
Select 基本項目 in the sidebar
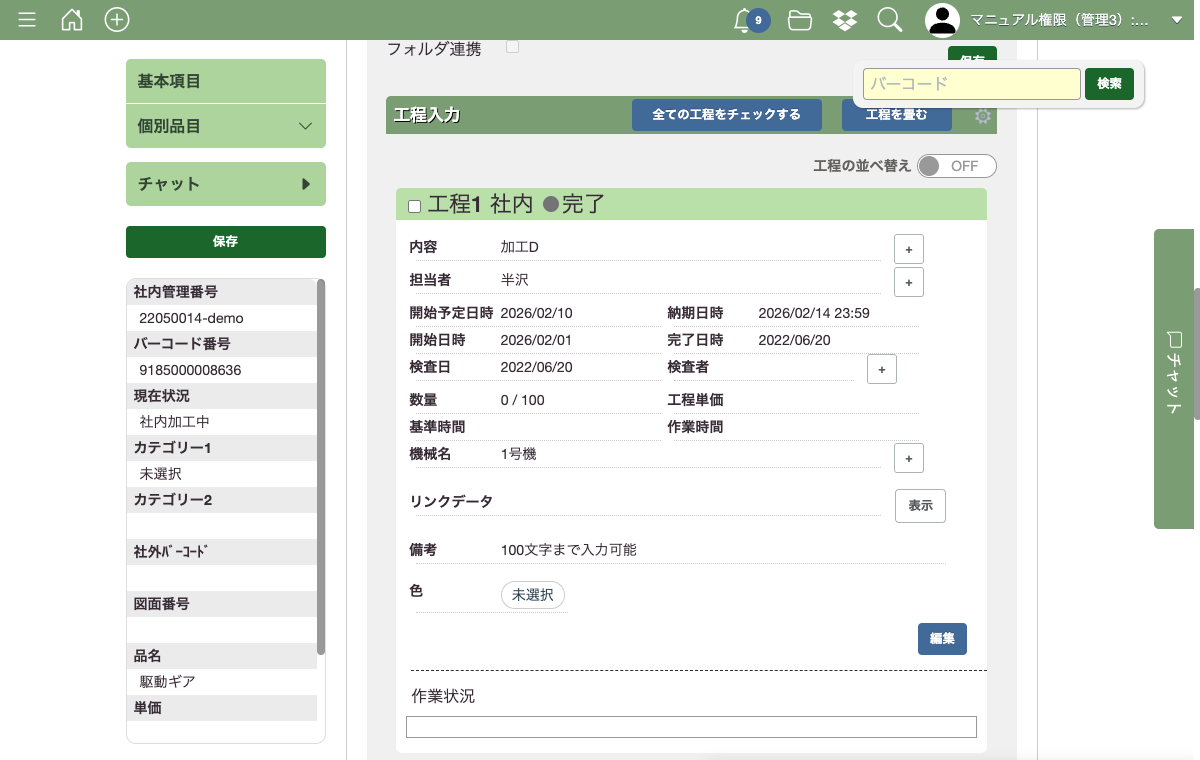(x=226, y=81)
